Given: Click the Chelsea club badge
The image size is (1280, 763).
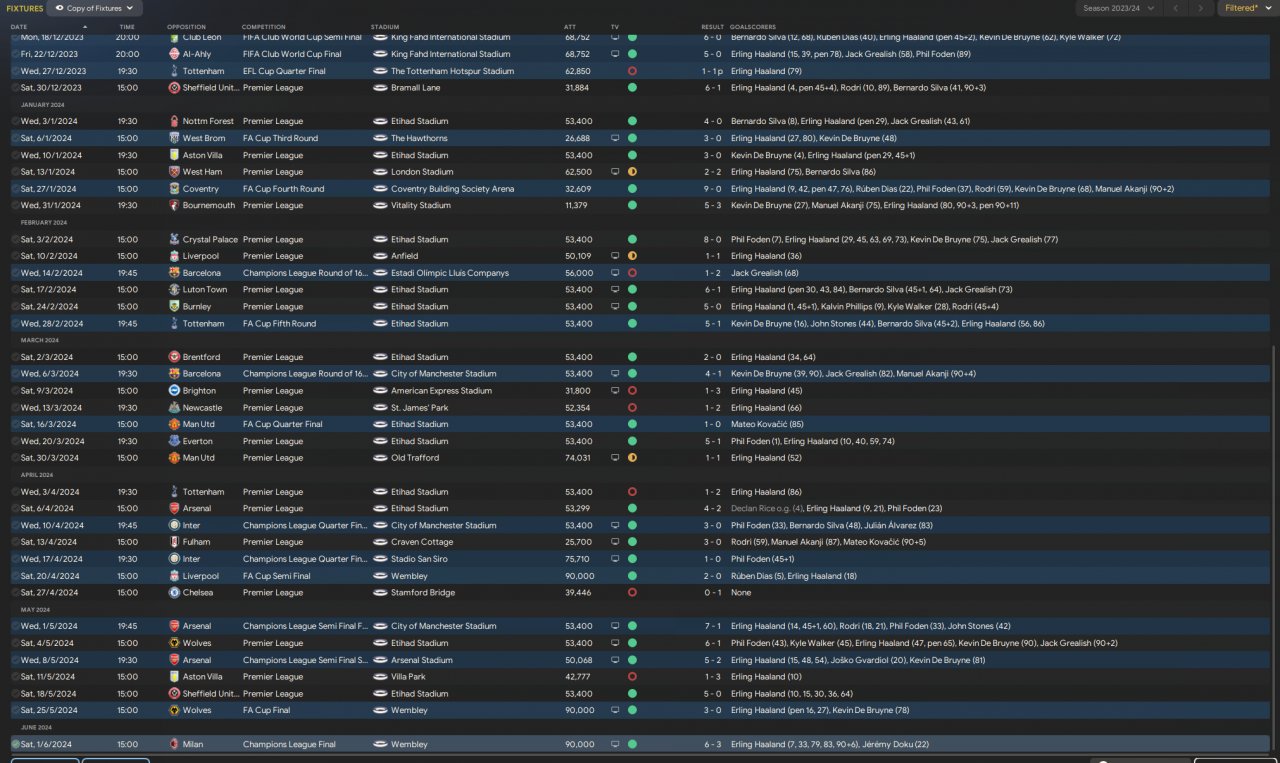Looking at the screenshot, I should pyautogui.click(x=174, y=592).
